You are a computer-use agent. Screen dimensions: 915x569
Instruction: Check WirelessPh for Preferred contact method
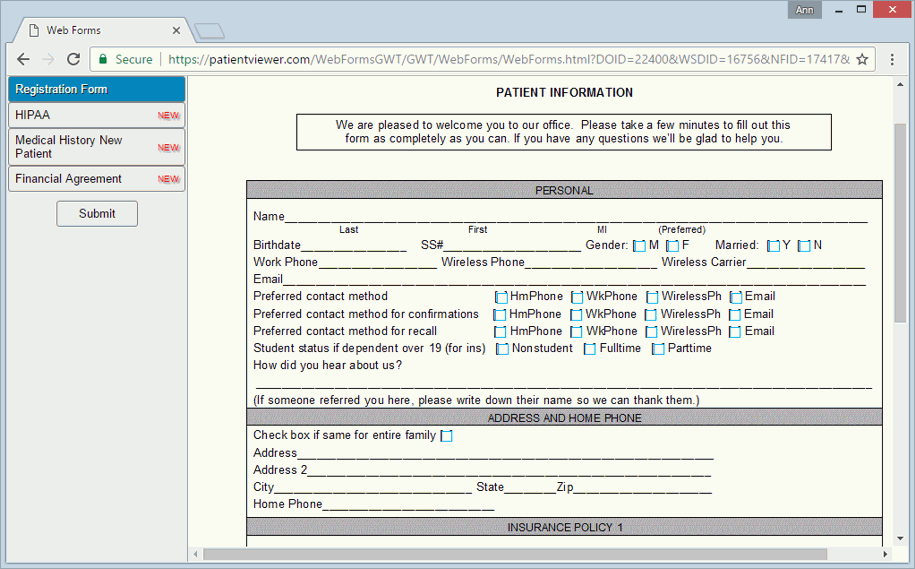[x=652, y=297]
